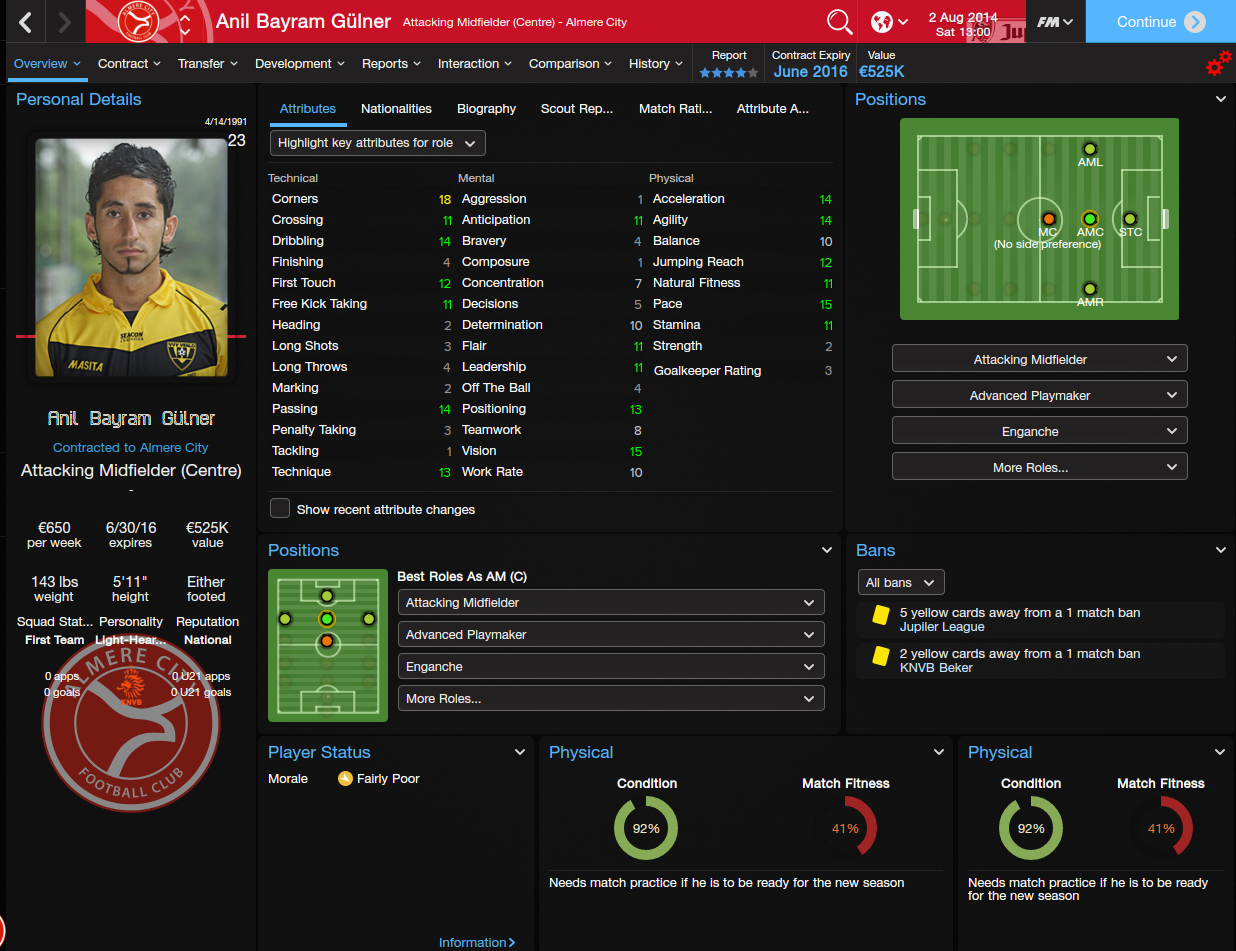Open the red gears settings icon
The height and width of the screenshot is (951, 1236).
click(x=1218, y=64)
